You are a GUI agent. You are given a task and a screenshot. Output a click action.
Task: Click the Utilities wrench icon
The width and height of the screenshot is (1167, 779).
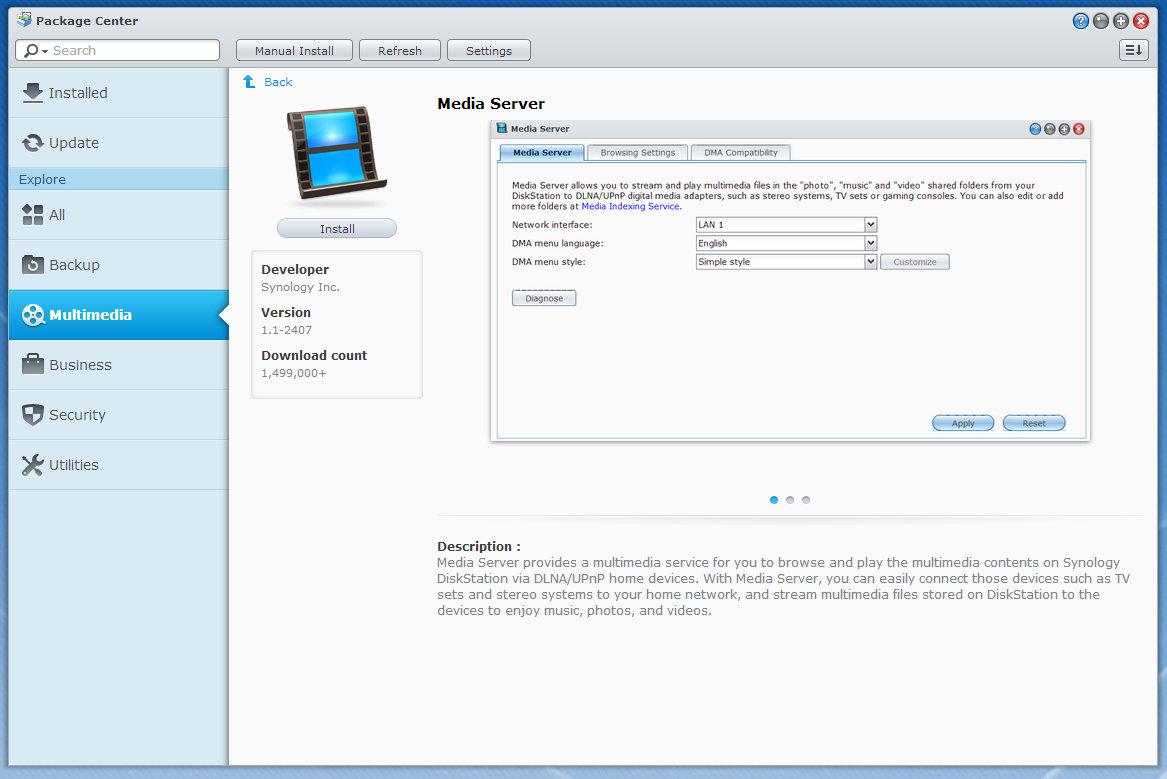coord(33,465)
